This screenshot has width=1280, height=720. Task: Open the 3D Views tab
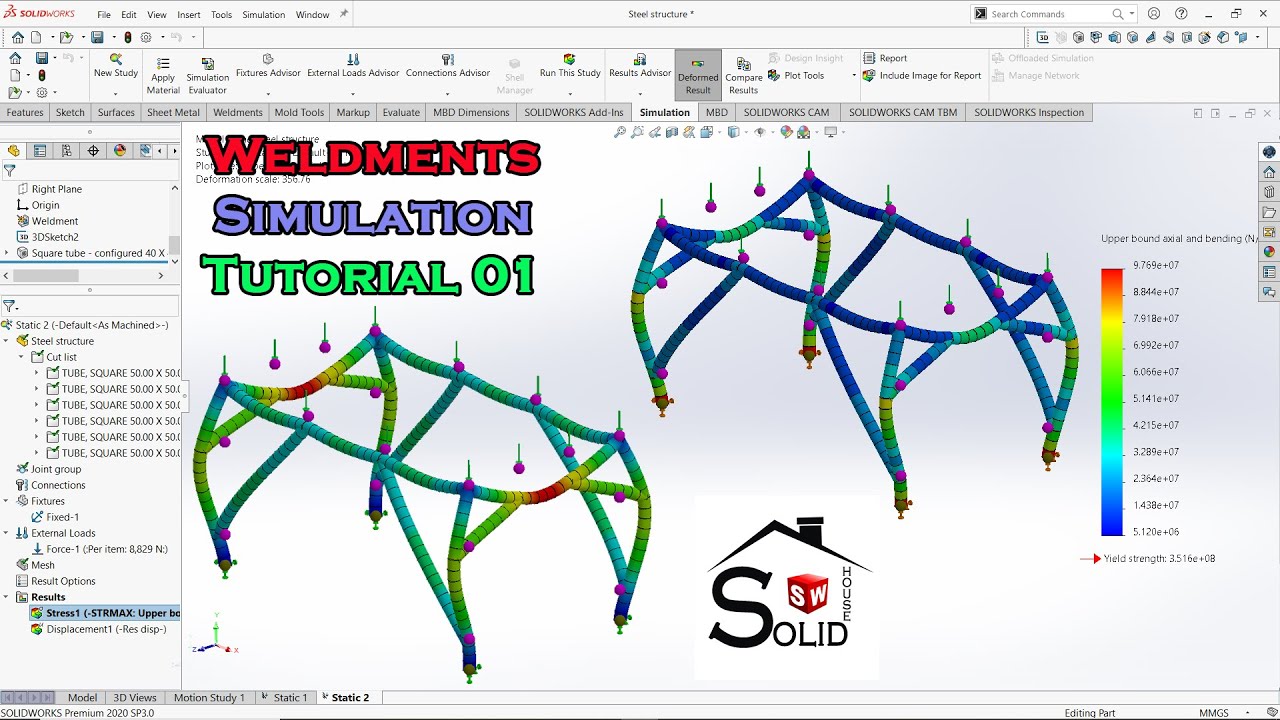pyautogui.click(x=135, y=697)
